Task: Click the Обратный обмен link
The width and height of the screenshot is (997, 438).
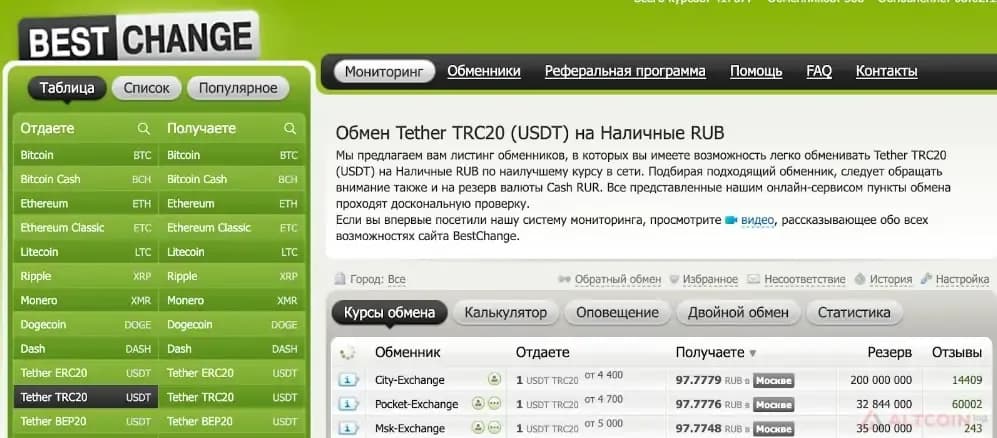Action: pos(617,279)
